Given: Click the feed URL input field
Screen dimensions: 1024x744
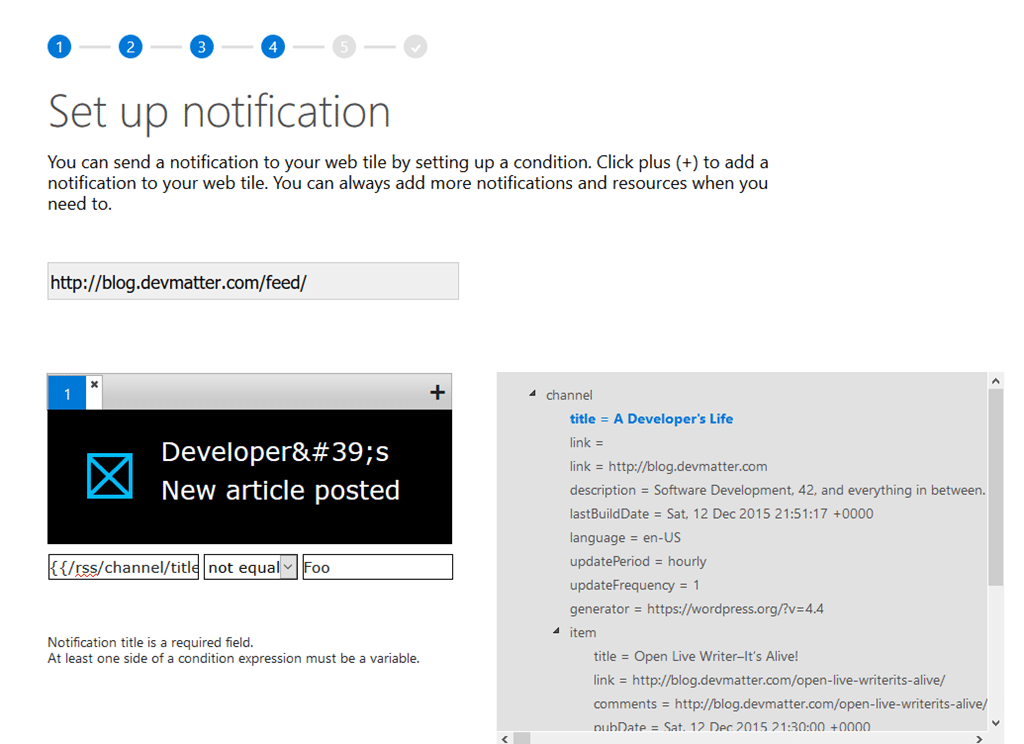Looking at the screenshot, I should pyautogui.click(x=252, y=282).
